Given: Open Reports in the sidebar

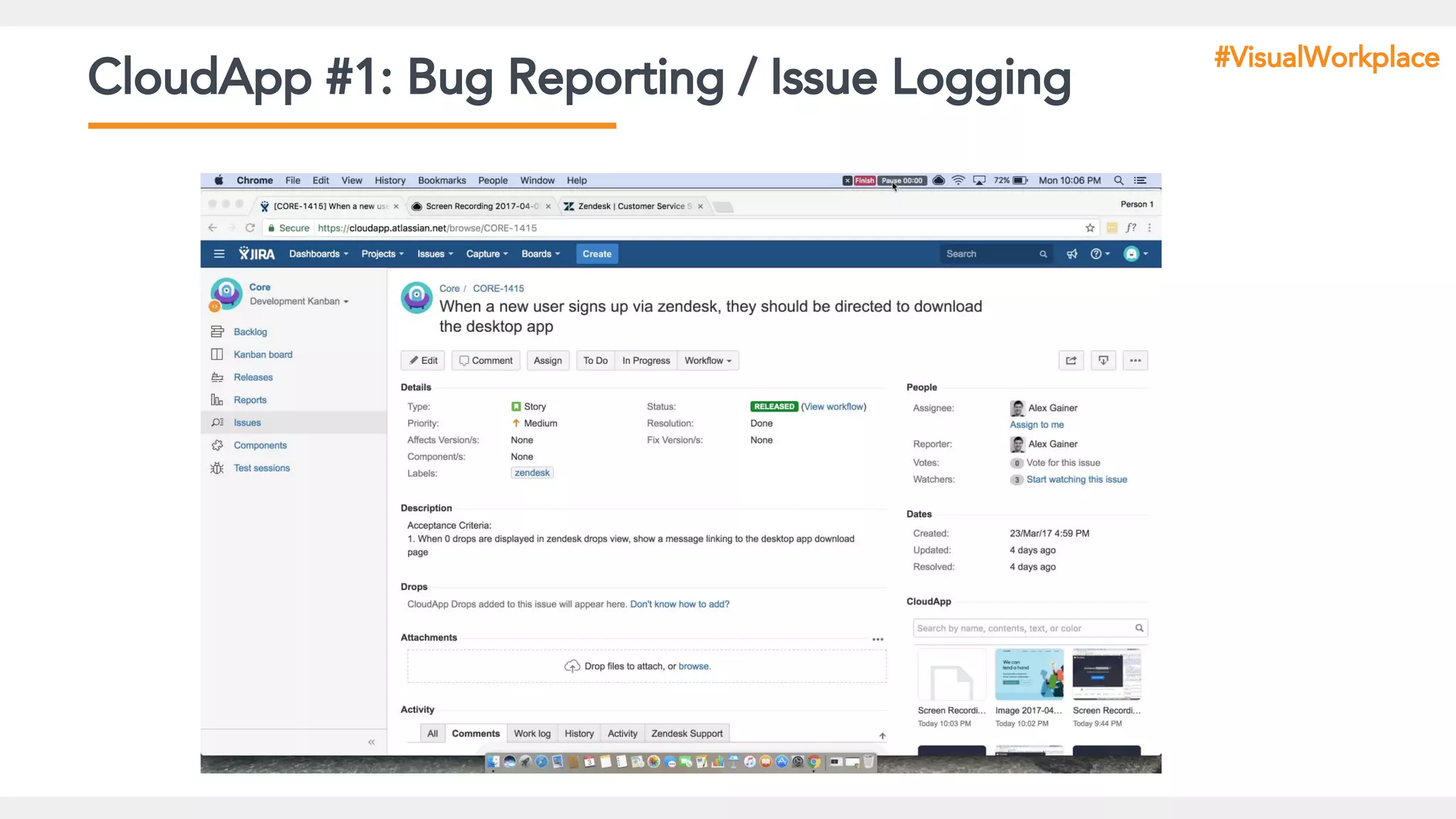Looking at the screenshot, I should coord(250,400).
